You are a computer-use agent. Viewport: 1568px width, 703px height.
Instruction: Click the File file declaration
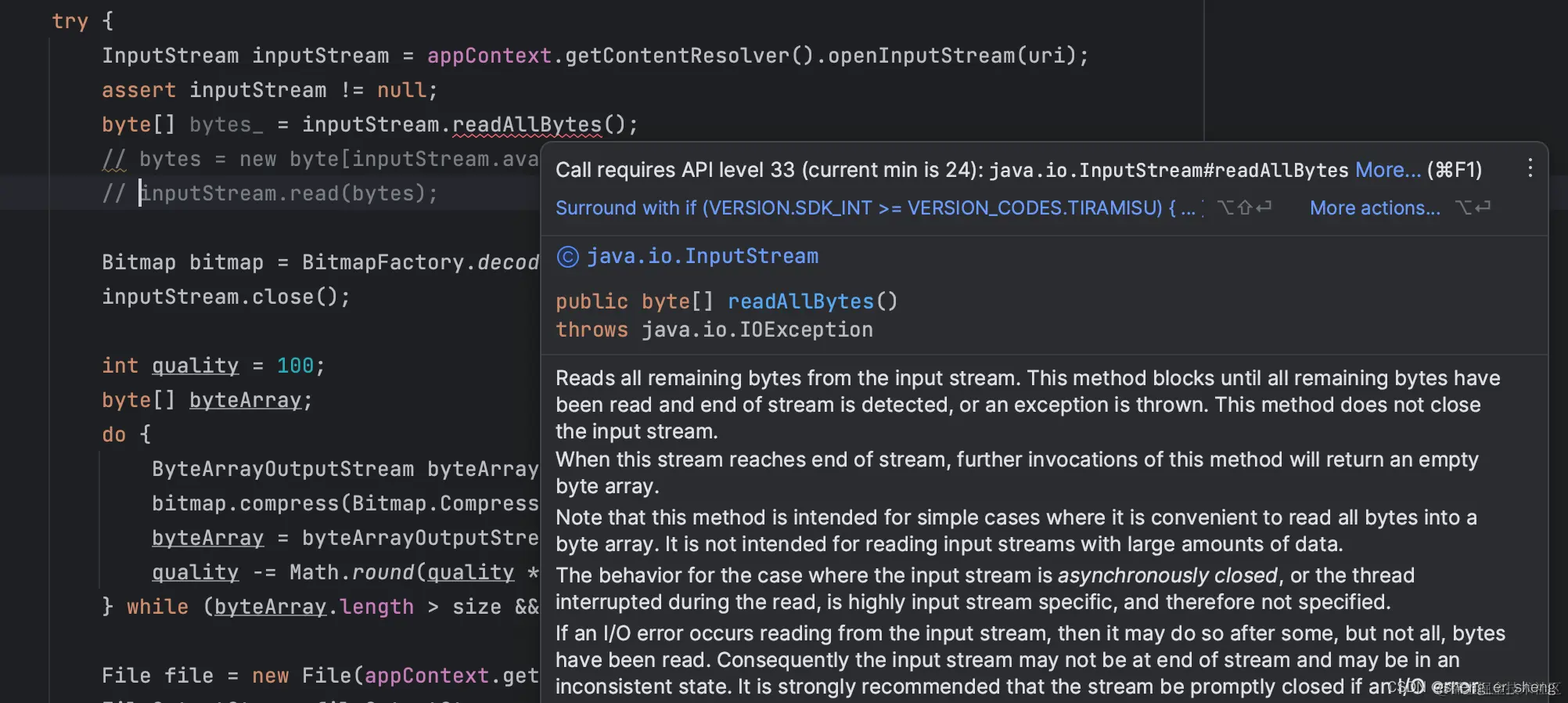tap(157, 676)
